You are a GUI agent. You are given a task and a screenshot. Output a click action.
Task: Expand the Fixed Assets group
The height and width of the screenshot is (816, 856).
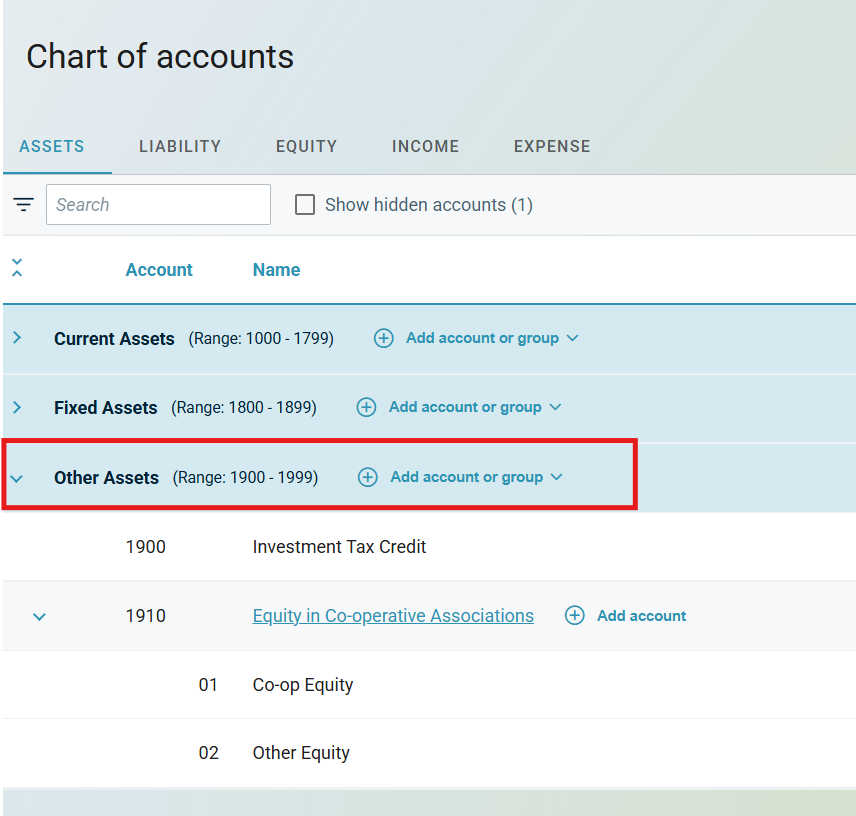(17, 407)
